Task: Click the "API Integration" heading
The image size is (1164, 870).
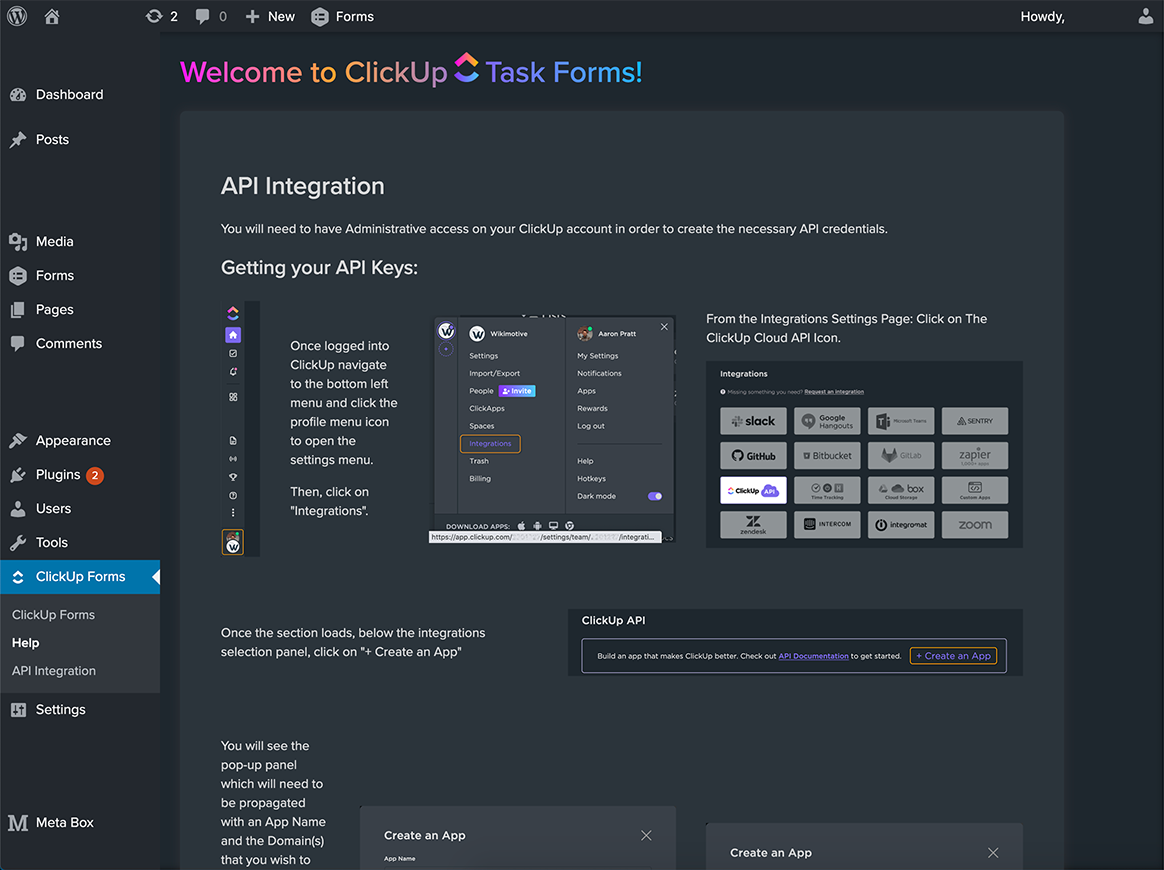Action: pyautogui.click(x=303, y=186)
